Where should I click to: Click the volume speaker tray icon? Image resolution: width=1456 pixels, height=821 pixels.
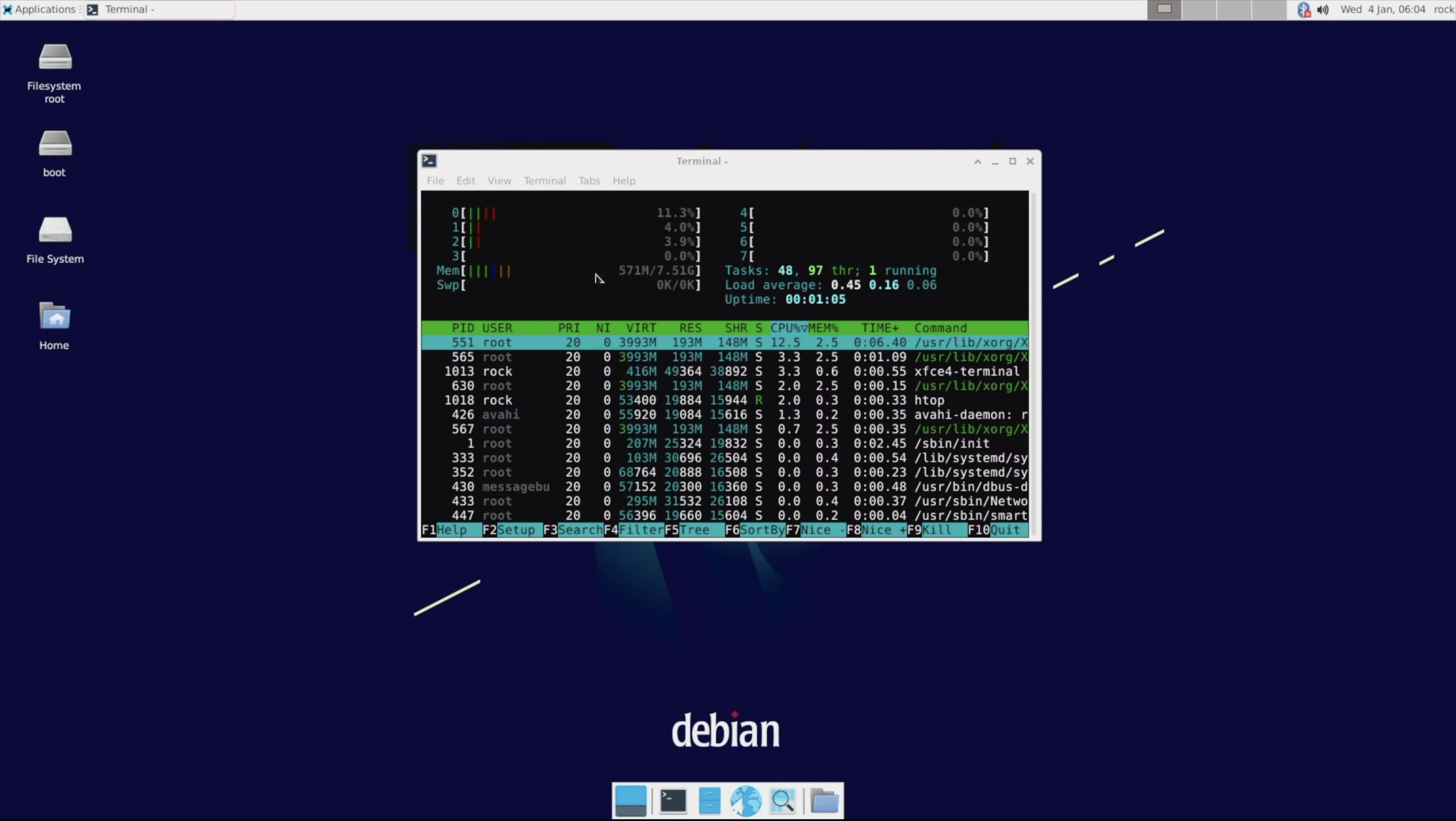(x=1323, y=10)
